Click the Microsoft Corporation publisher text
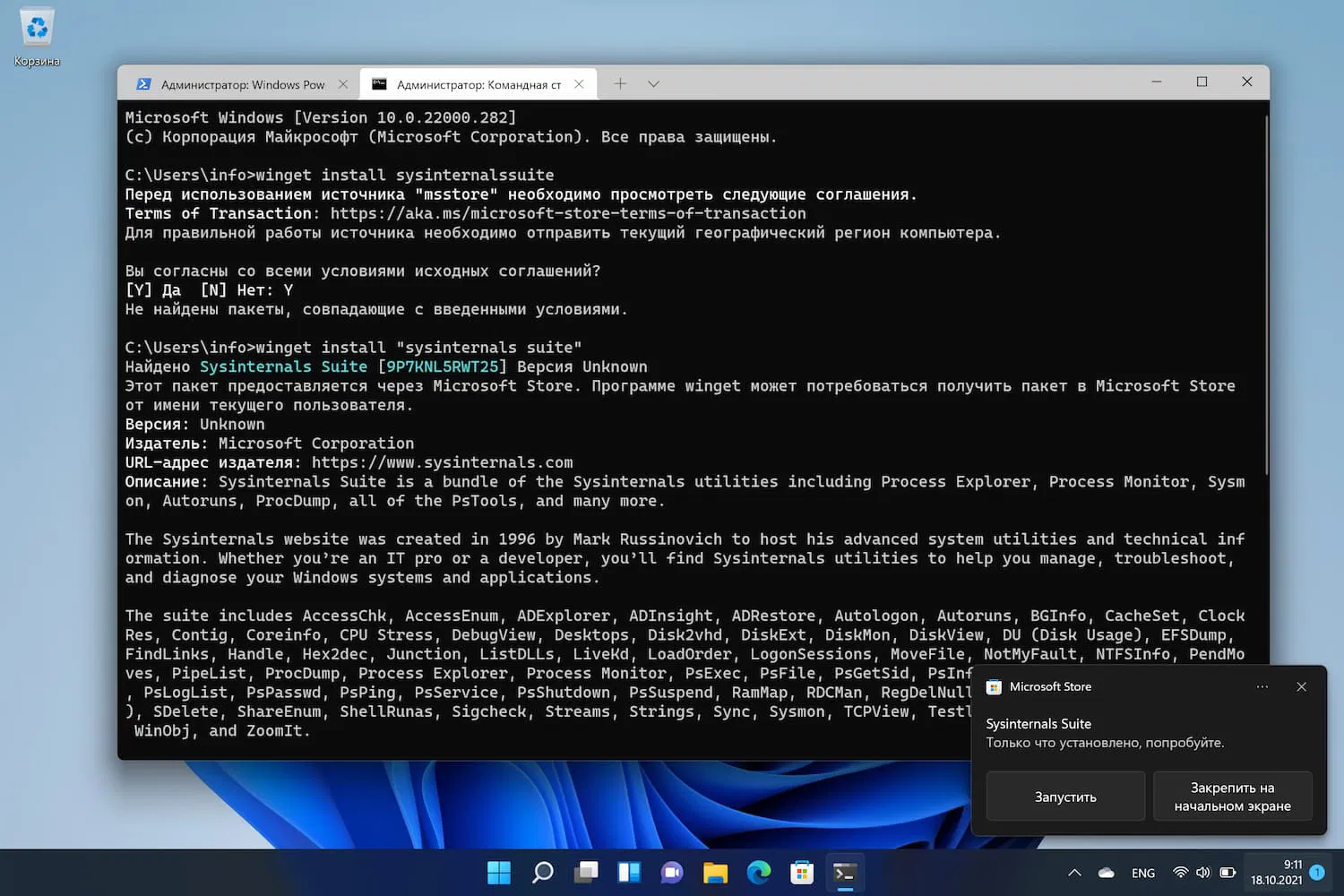The width and height of the screenshot is (1344, 896). pos(316,444)
